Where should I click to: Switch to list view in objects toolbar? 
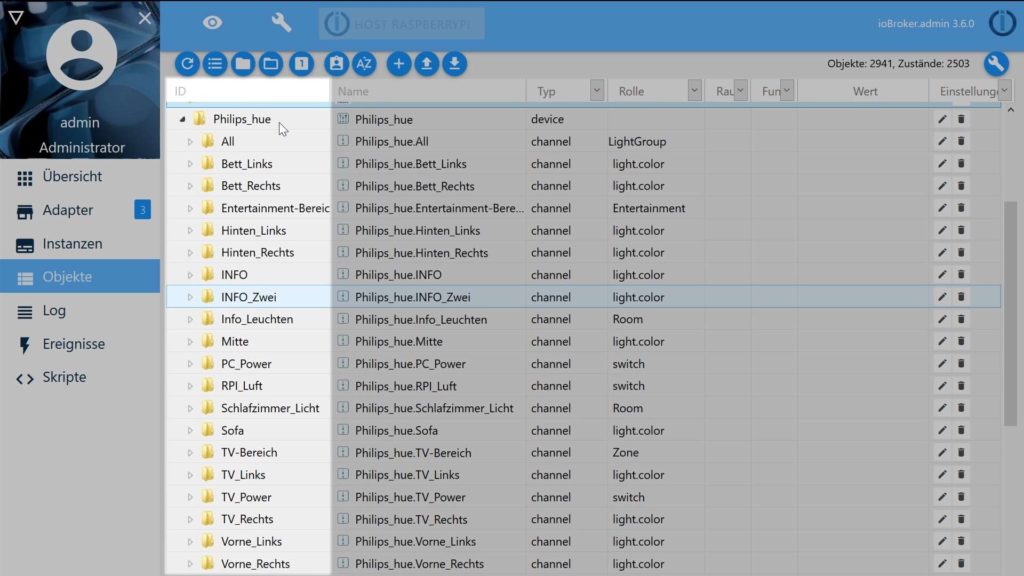(x=215, y=63)
